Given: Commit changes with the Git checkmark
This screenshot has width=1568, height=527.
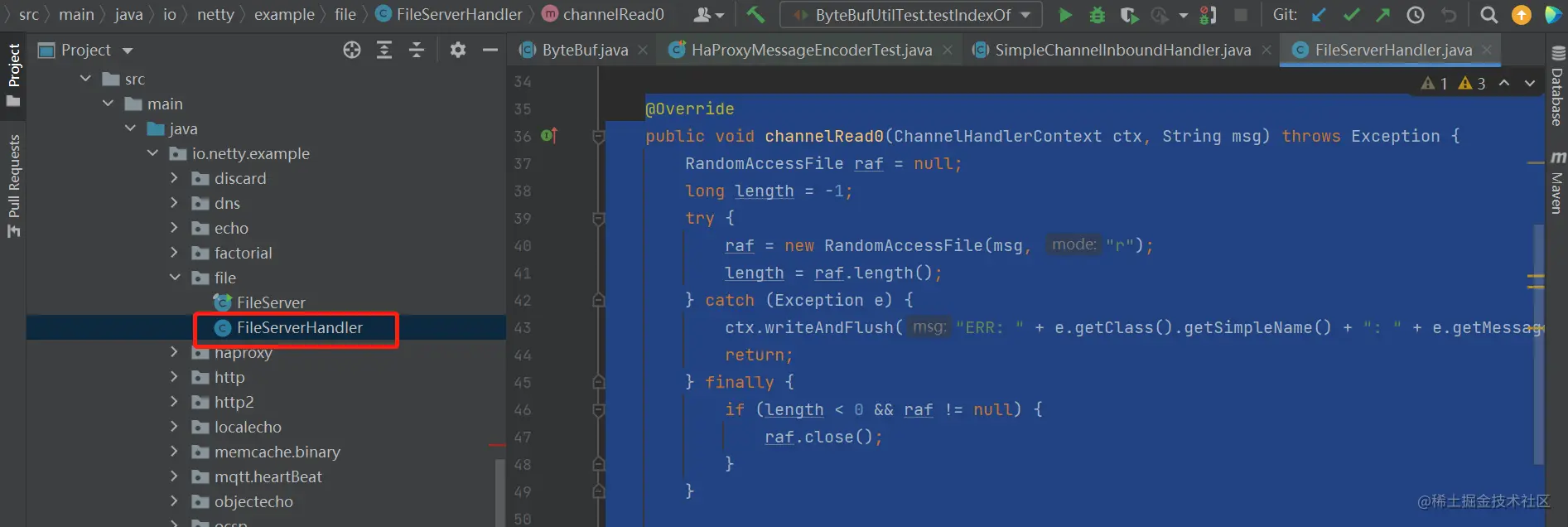Looking at the screenshot, I should (x=1352, y=15).
